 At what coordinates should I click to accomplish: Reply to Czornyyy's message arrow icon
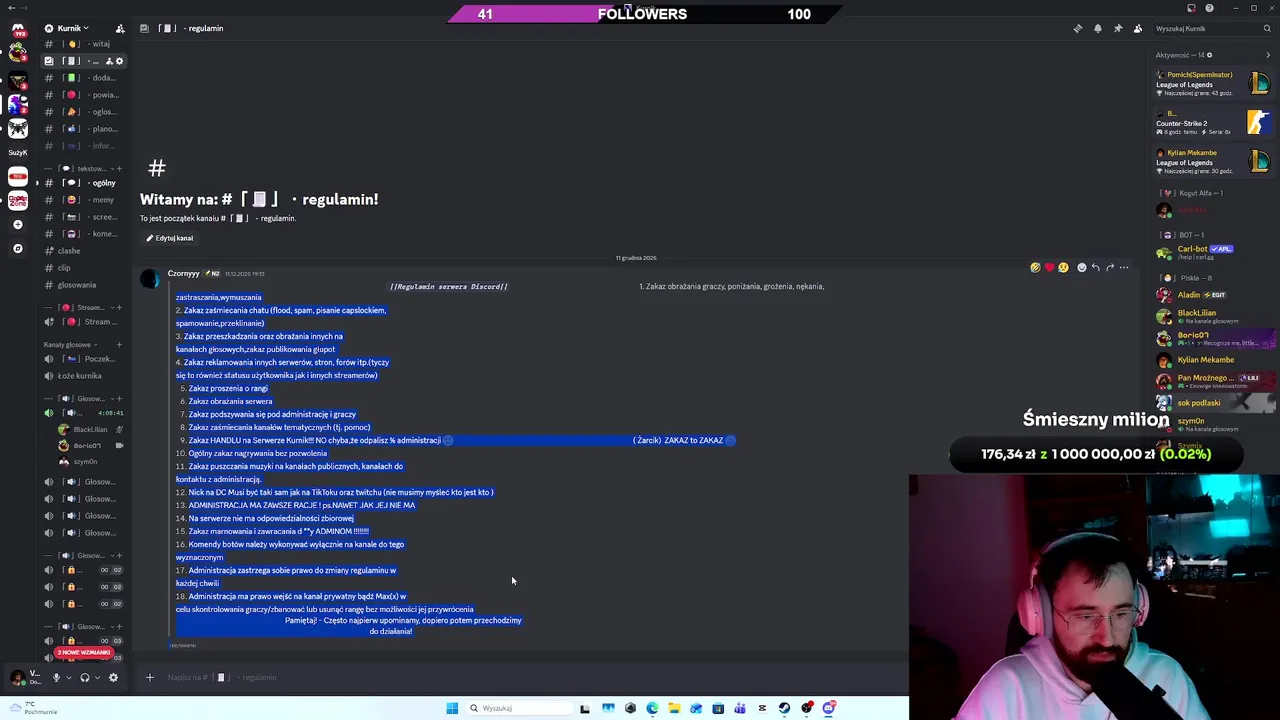coord(1095,268)
